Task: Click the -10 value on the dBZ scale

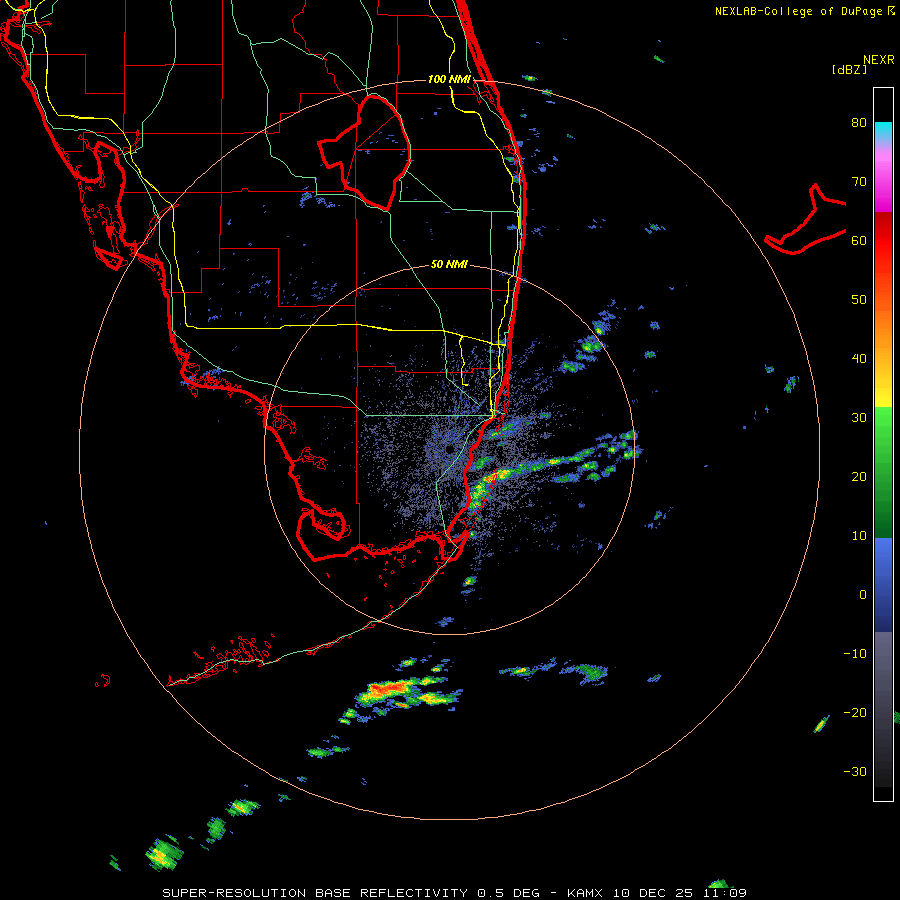Action: tap(855, 654)
